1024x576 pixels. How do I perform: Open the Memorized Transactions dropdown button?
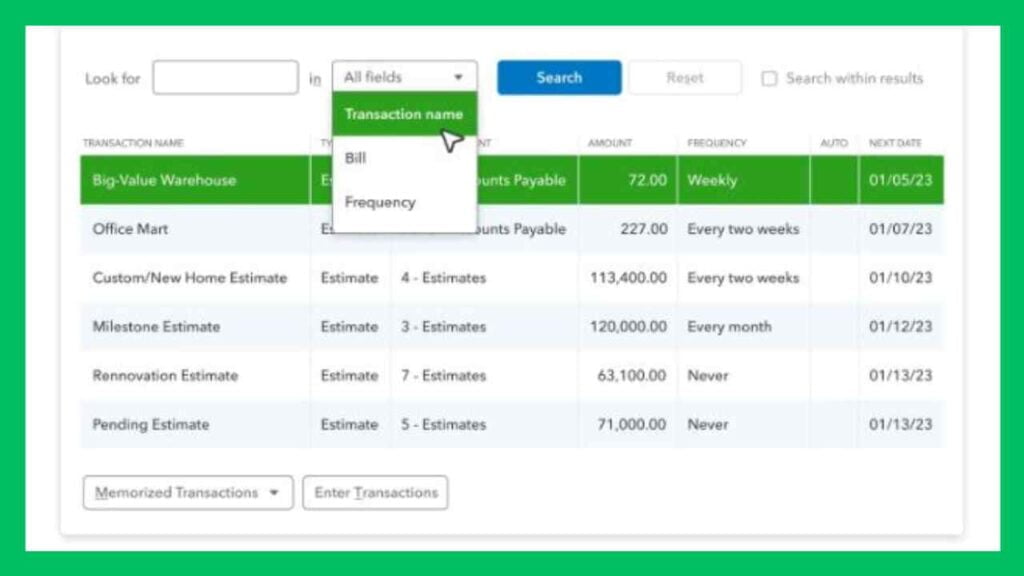pyautogui.click(x=188, y=493)
